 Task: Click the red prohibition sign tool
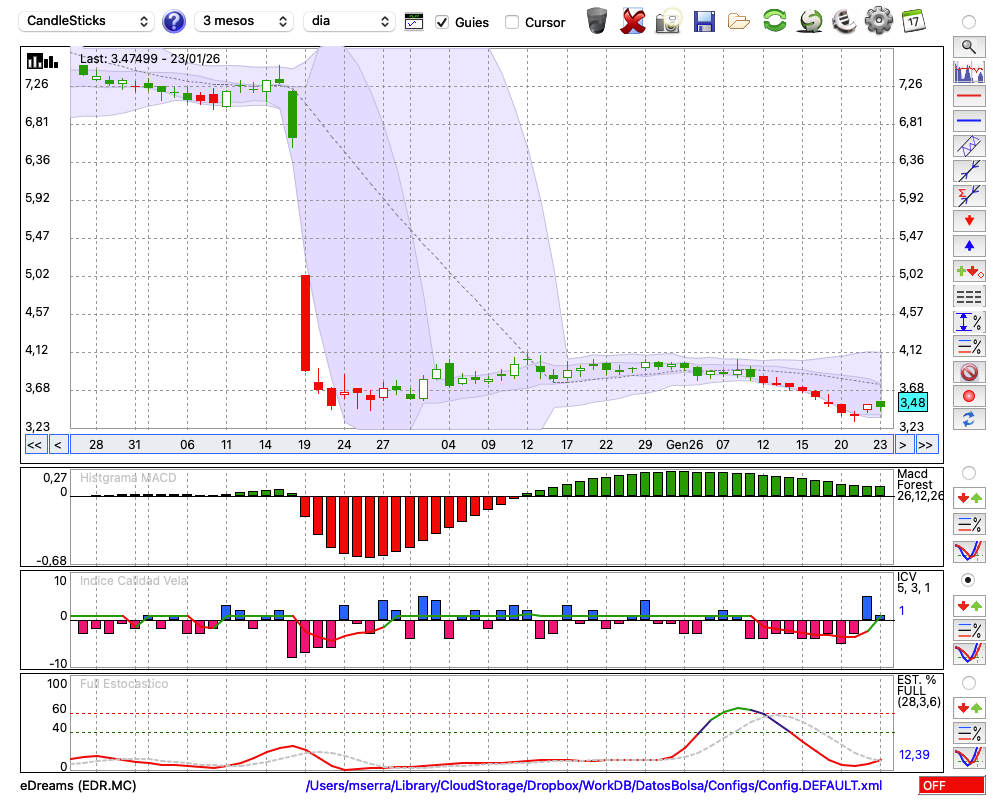(968, 372)
